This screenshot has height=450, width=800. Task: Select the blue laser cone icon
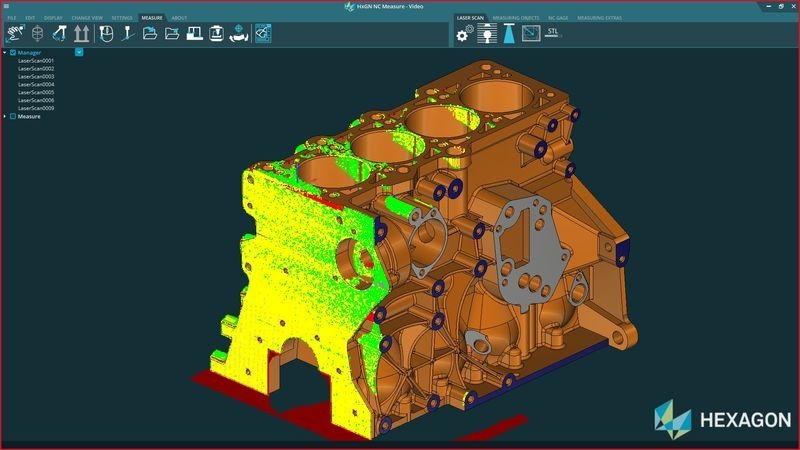[510, 35]
